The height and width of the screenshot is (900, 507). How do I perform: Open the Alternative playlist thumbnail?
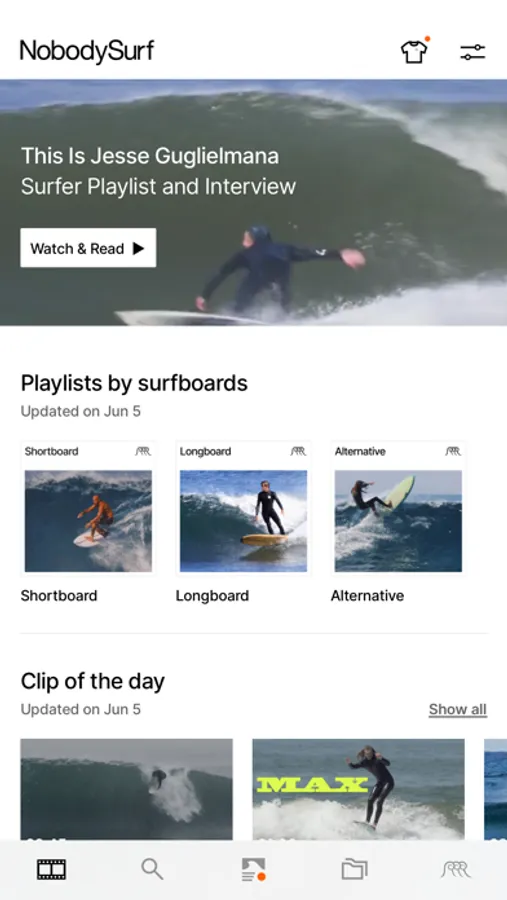[398, 508]
